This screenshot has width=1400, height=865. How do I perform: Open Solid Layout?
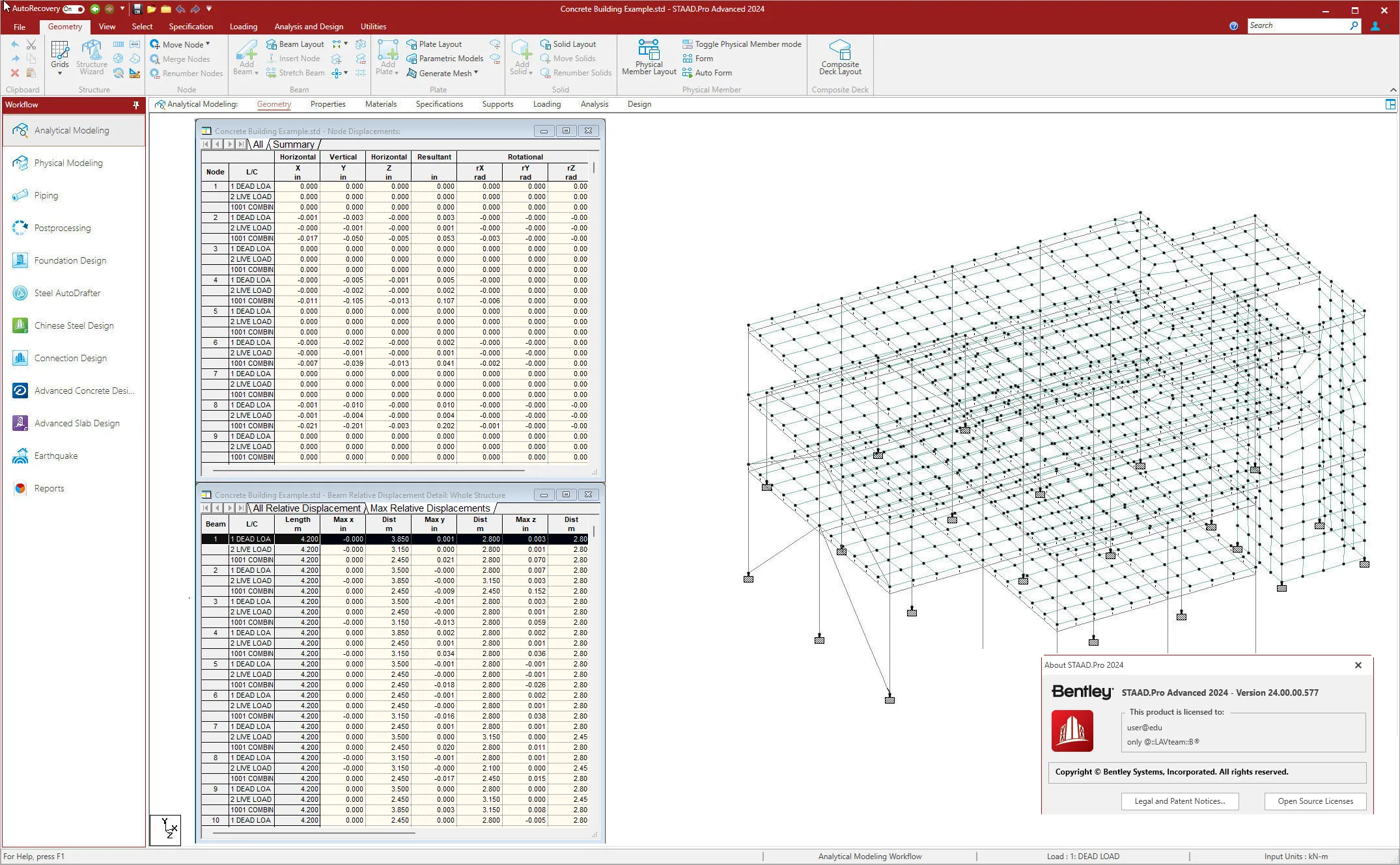click(568, 44)
